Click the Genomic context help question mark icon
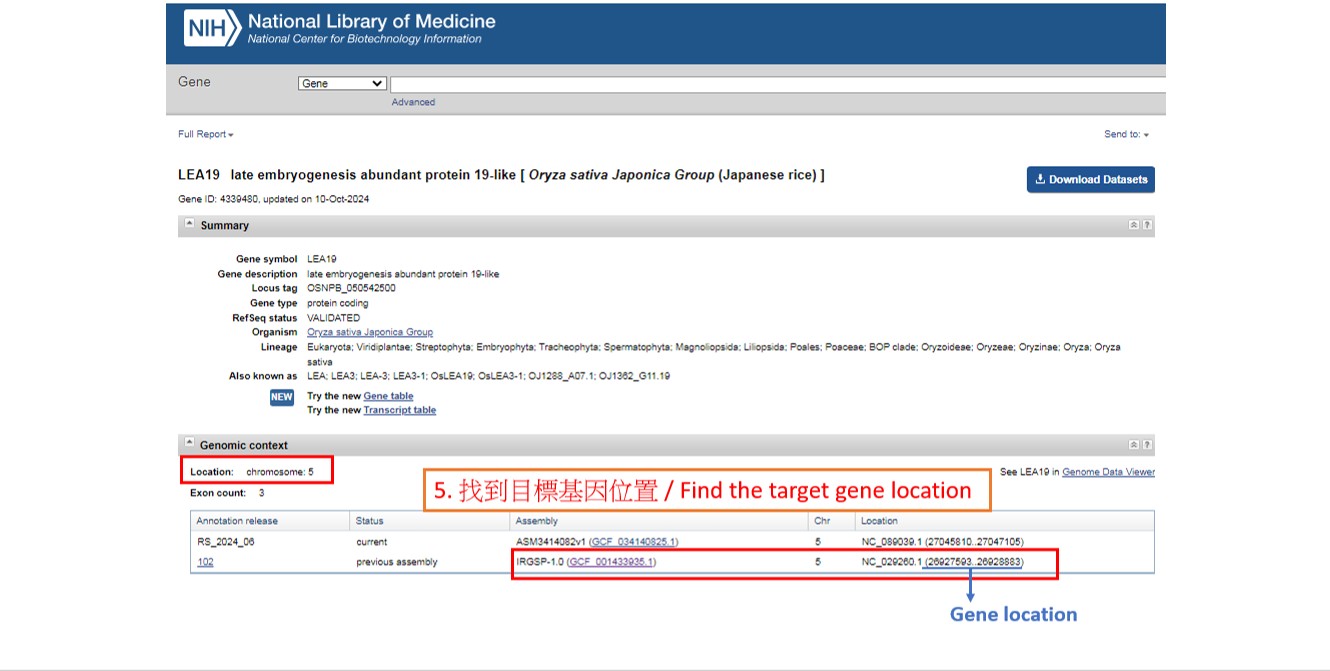 point(1147,445)
